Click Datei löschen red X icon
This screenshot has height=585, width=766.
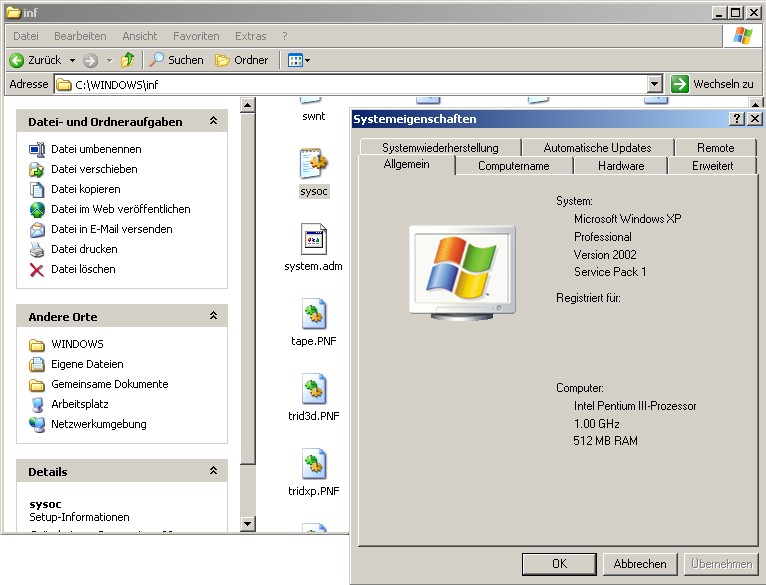37,270
